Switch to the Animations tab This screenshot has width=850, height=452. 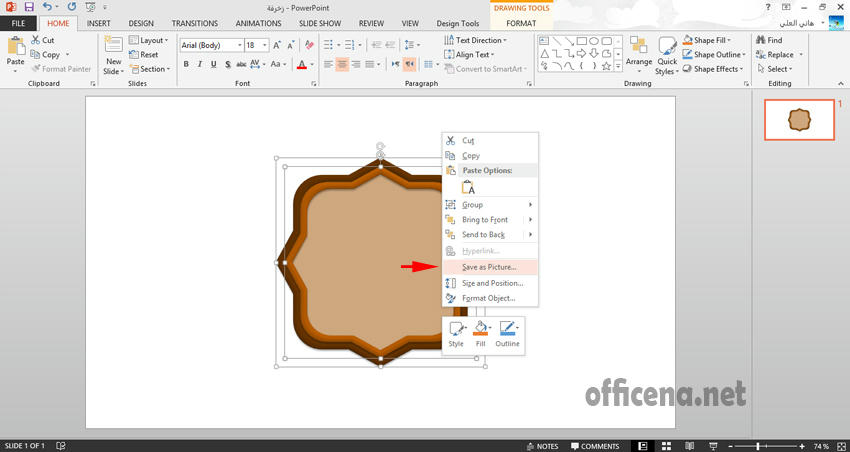(258, 23)
